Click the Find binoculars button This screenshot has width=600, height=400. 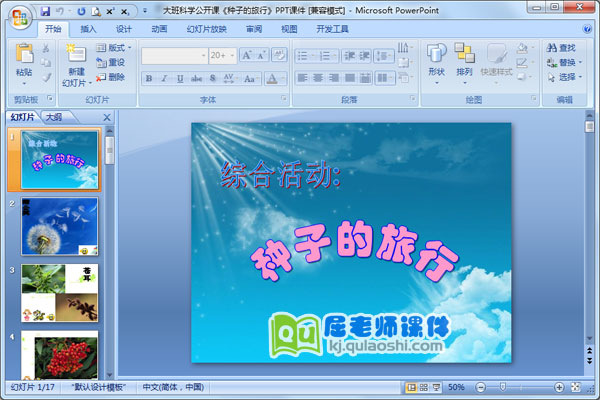pyautogui.click(x=561, y=48)
